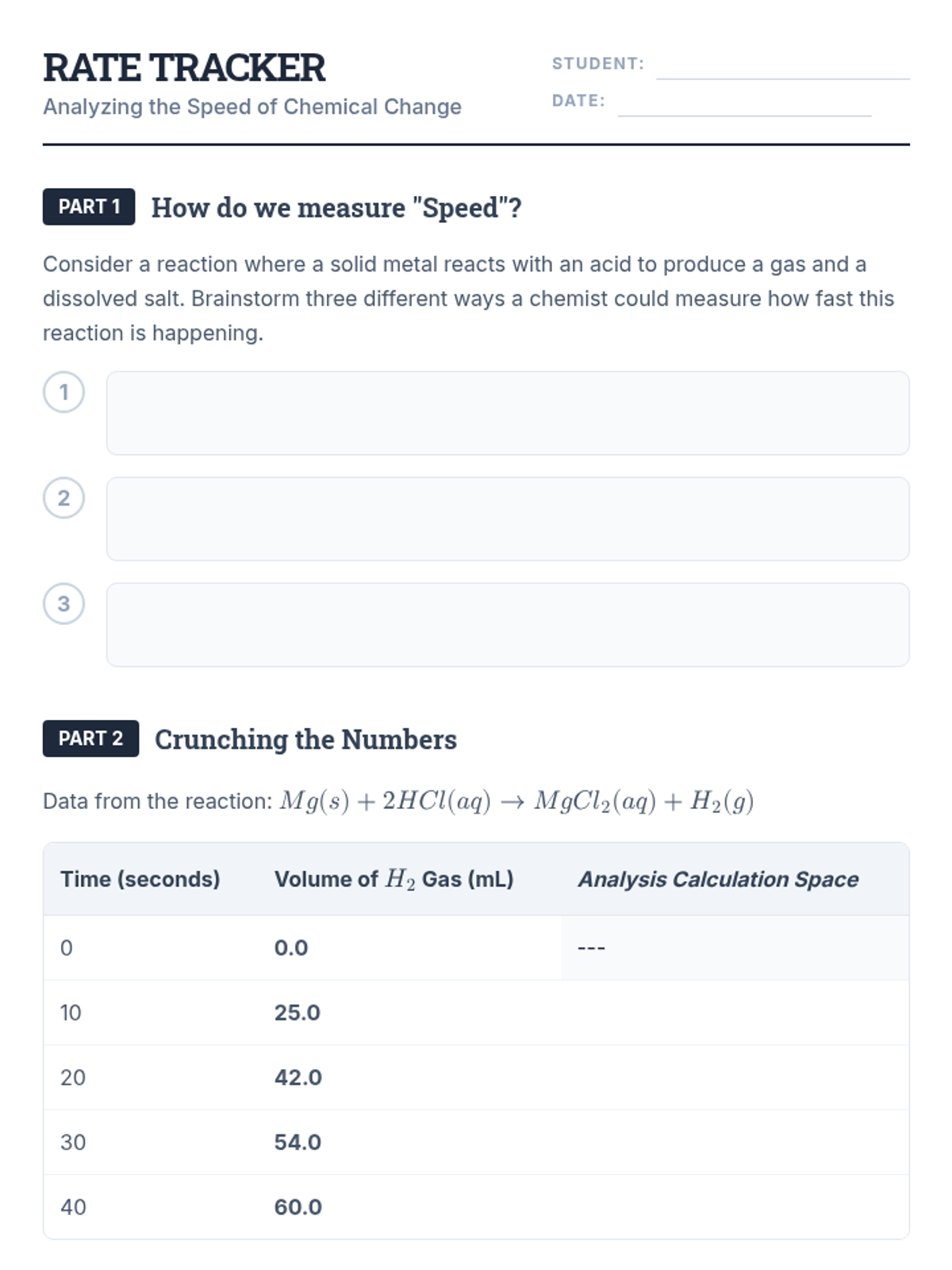Click the analysis space in the 20-second row

pyautogui.click(x=734, y=1077)
